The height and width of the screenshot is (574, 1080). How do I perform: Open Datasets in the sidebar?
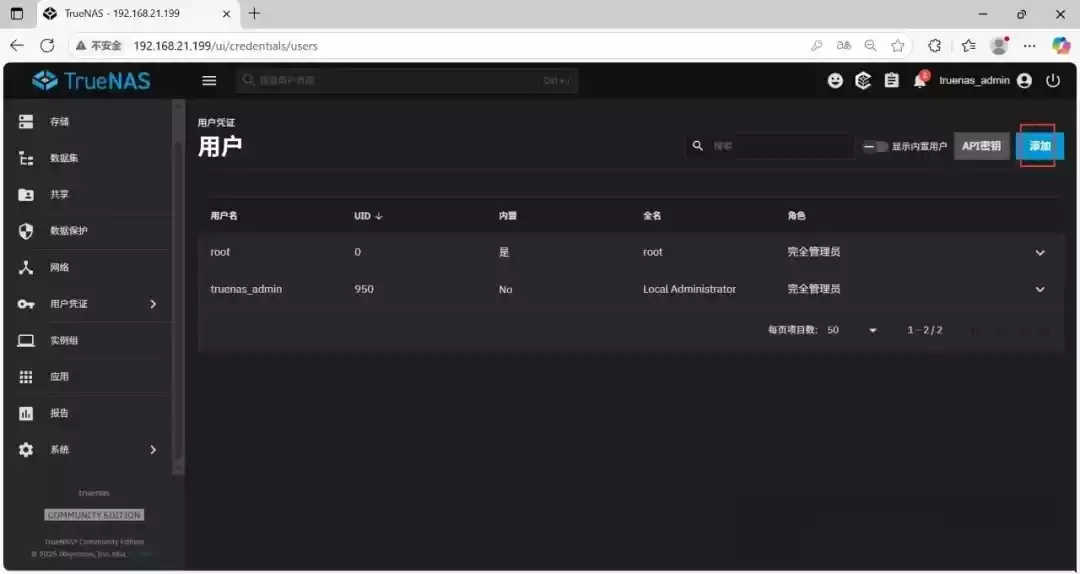pyautogui.click(x=87, y=158)
